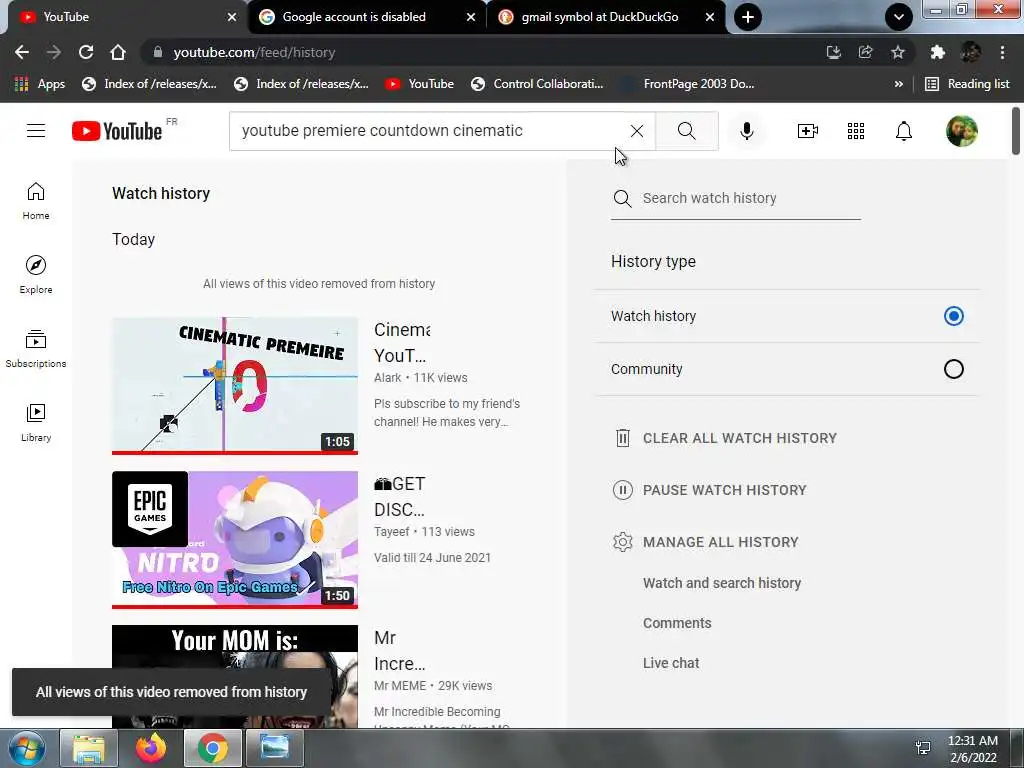
Task: Switch to the YouTube tab
Action: click(124, 17)
